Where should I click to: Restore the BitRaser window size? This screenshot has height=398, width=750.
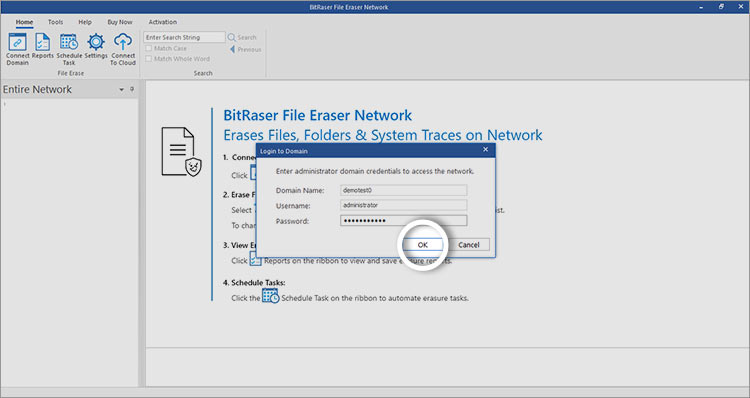(x=721, y=7)
